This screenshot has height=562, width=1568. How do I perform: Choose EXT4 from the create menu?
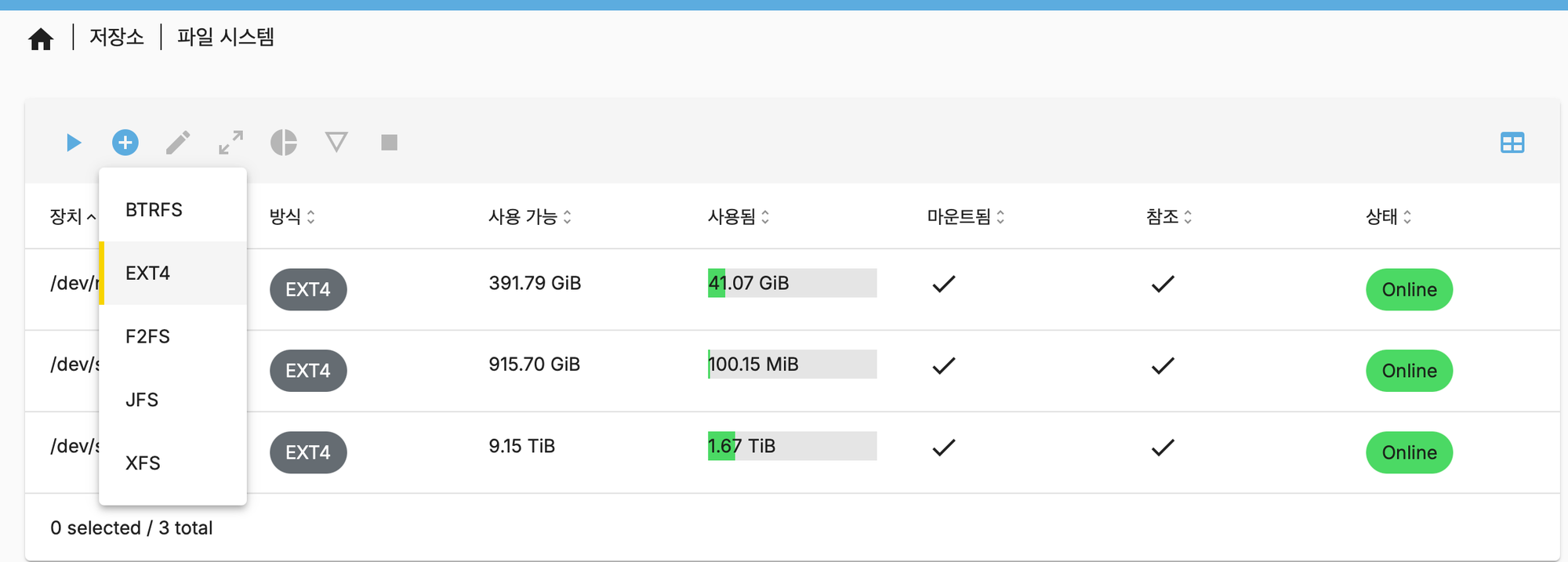point(172,273)
